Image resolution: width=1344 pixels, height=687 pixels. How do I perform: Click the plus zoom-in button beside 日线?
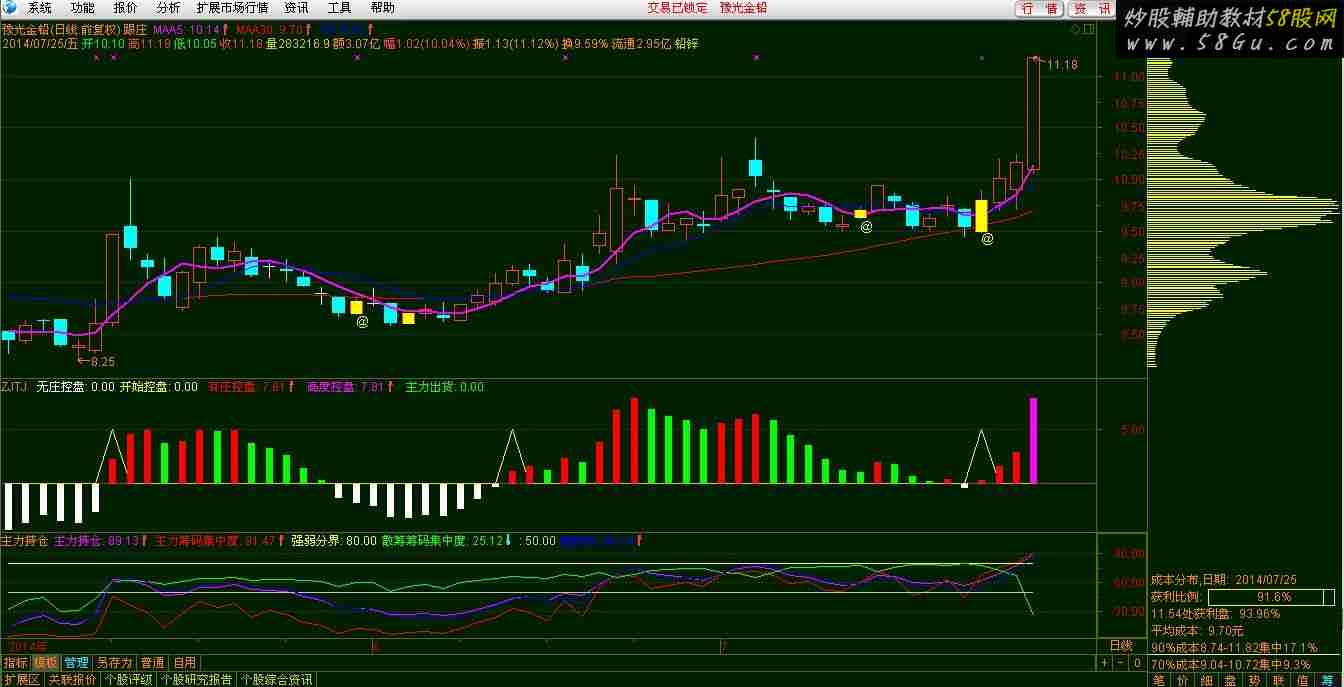1104,662
